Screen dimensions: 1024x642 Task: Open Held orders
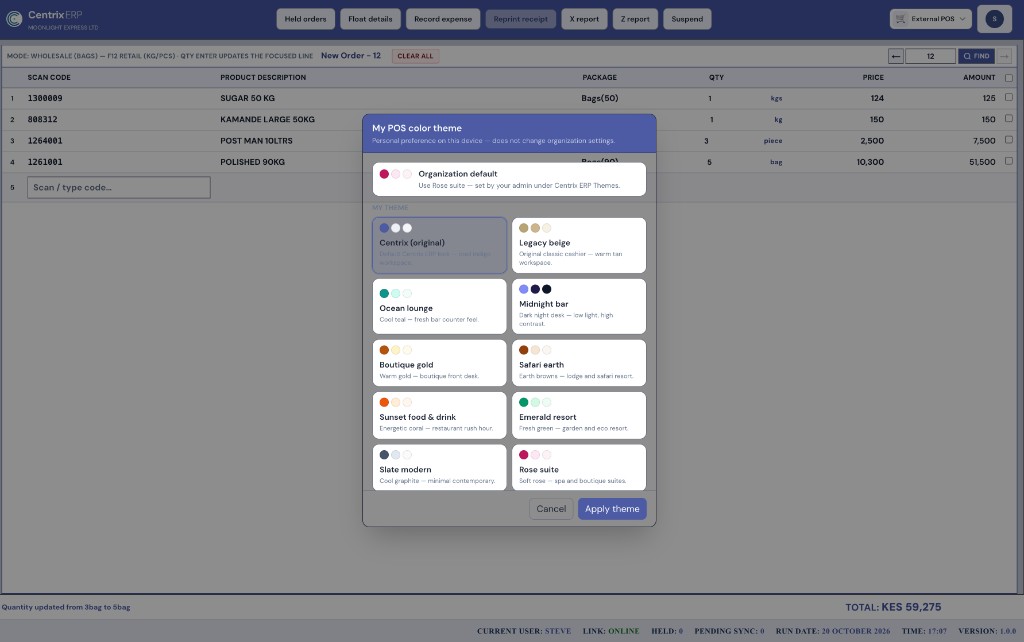306,19
